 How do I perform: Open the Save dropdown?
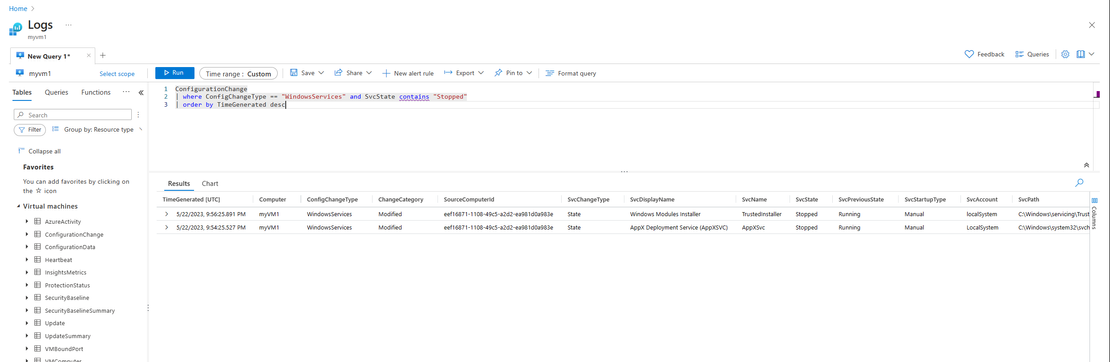(307, 73)
